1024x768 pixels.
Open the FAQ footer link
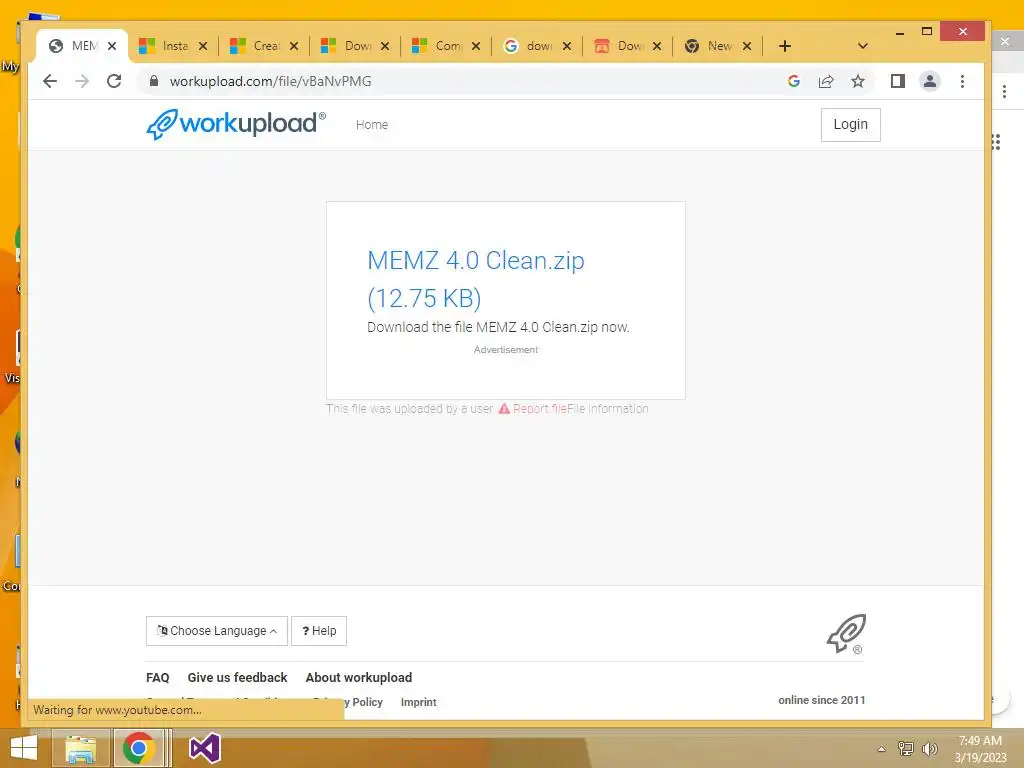[x=157, y=678]
